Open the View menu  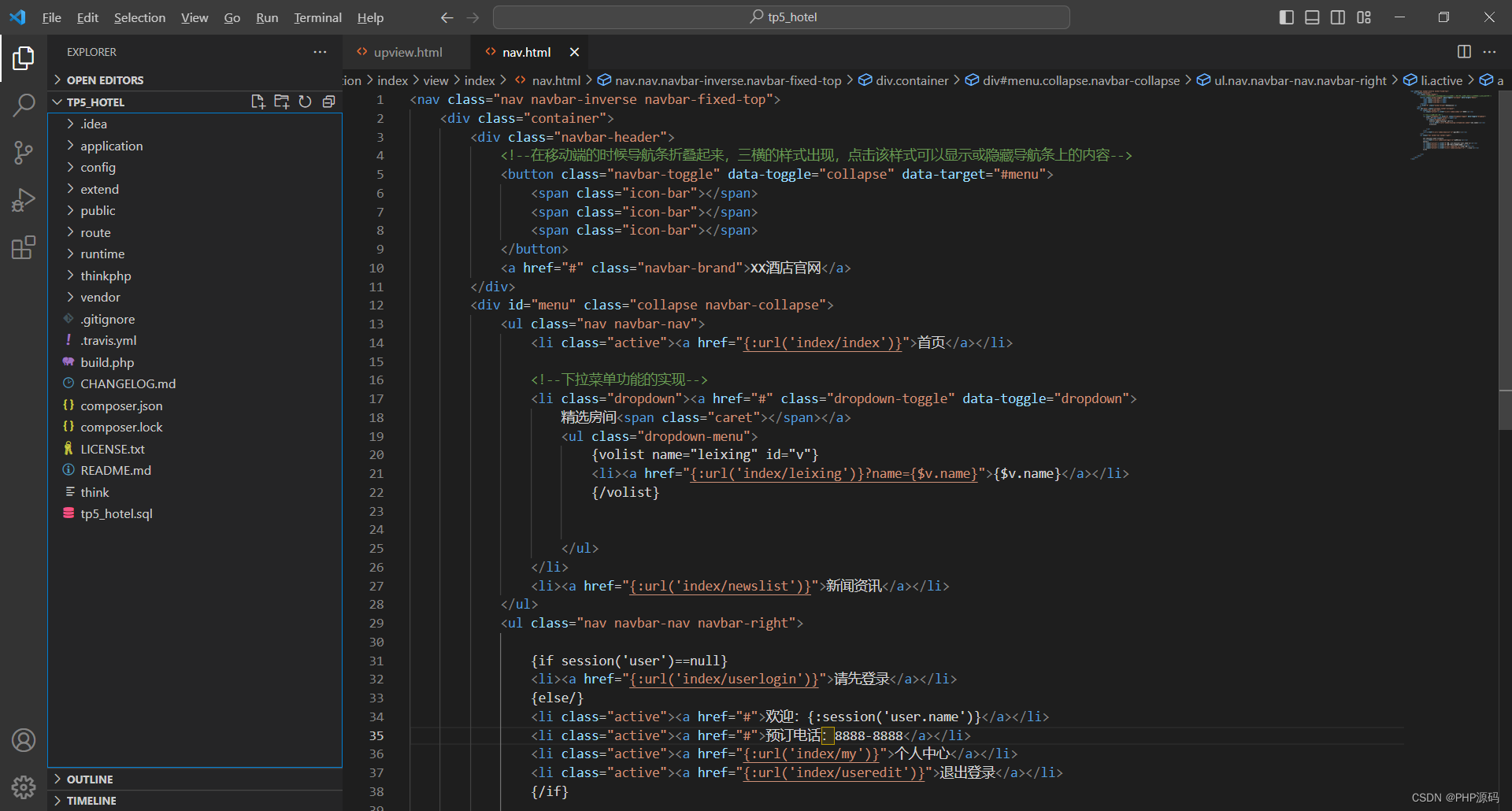tap(195, 17)
